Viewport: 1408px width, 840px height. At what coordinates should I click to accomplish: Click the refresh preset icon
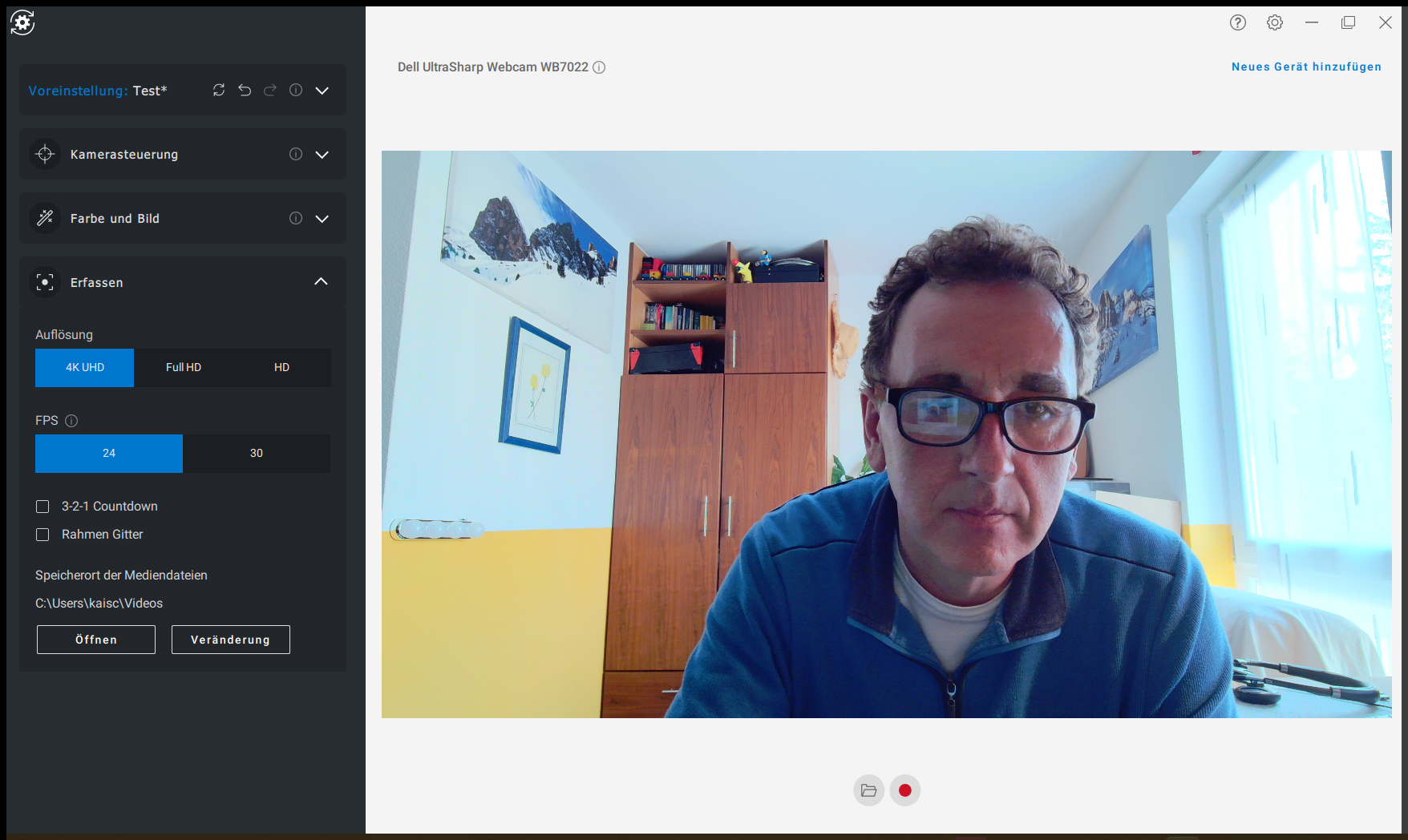coord(219,90)
